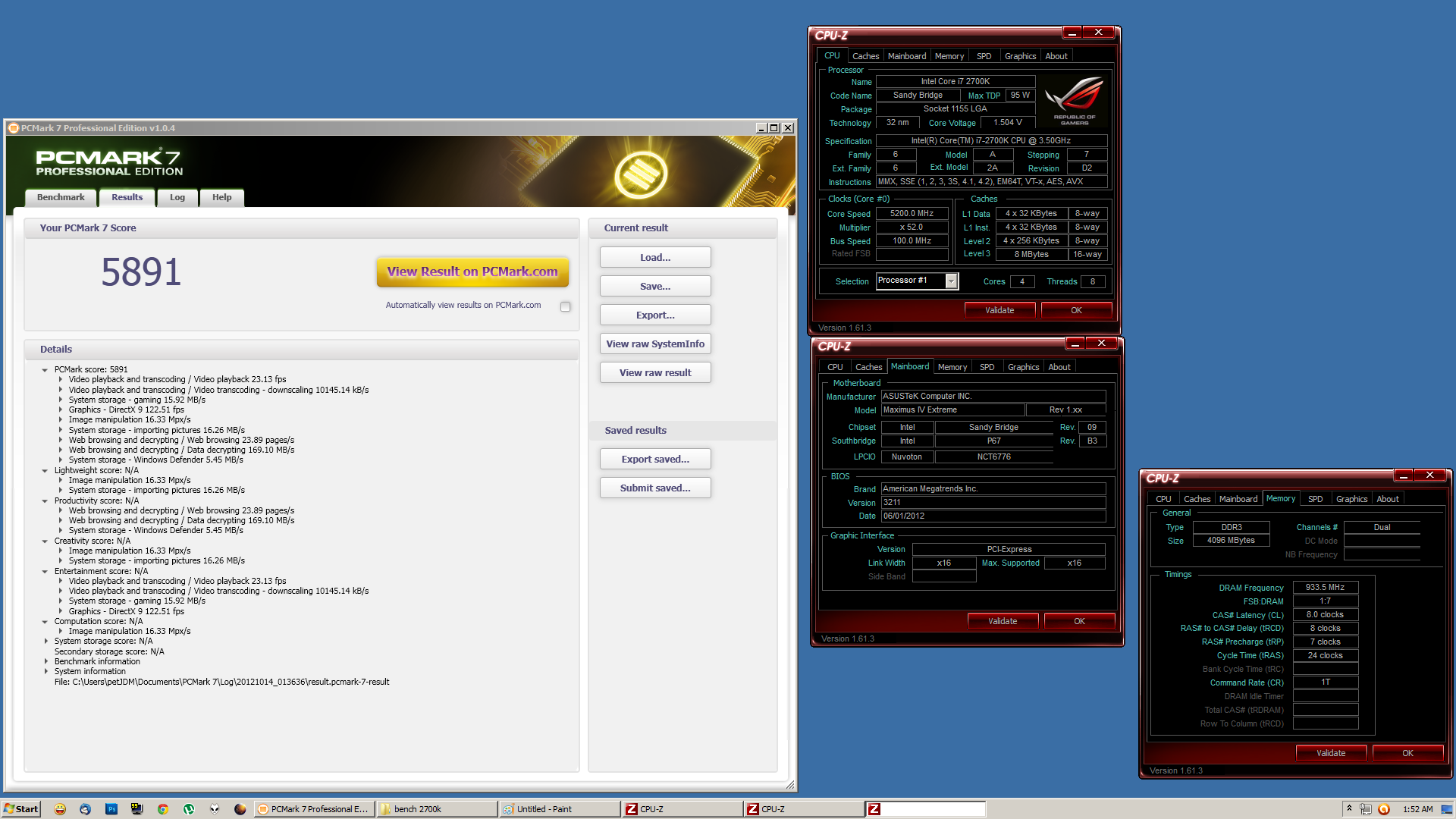Expand the System storage score node
Image resolution: width=1456 pixels, height=819 pixels.
tap(45, 642)
